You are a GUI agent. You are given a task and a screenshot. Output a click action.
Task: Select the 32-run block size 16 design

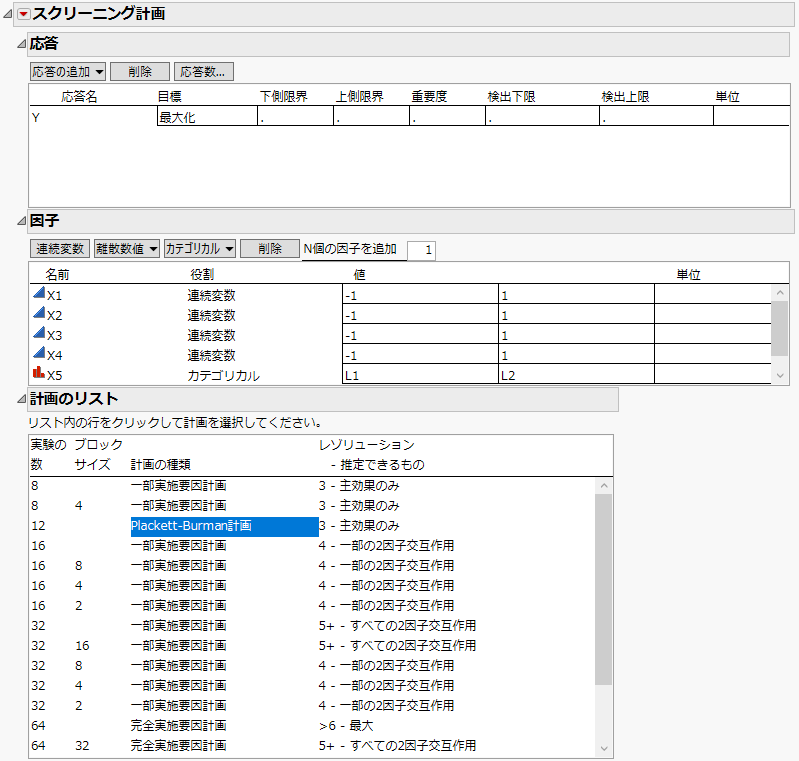[x=311, y=645]
